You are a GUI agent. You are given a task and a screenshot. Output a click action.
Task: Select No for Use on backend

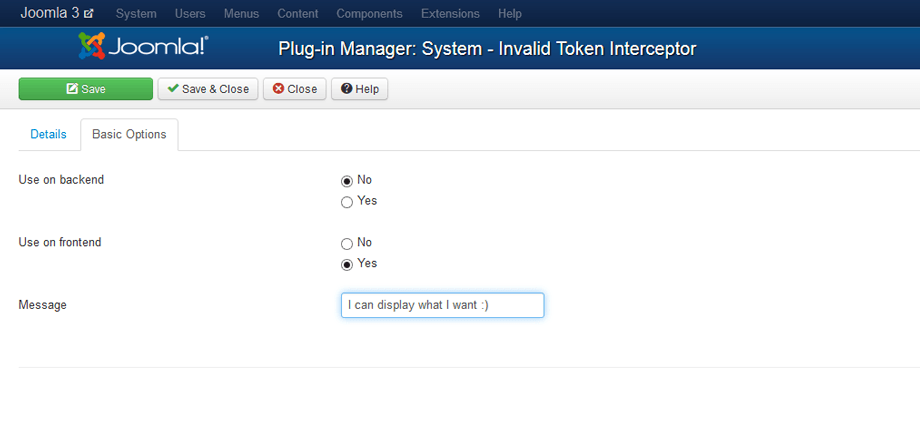(x=347, y=181)
